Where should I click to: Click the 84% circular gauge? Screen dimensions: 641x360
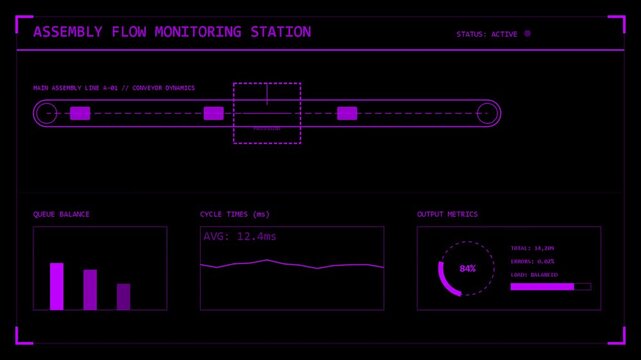(467, 268)
